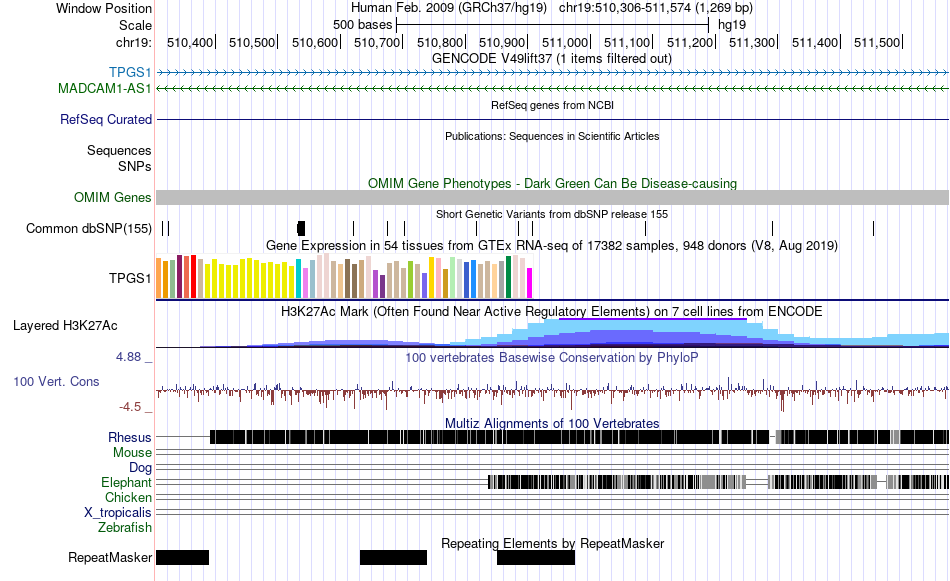Click the TPGS1 gene label in GENCODE track
The height and width of the screenshot is (581, 950).
tap(130, 73)
